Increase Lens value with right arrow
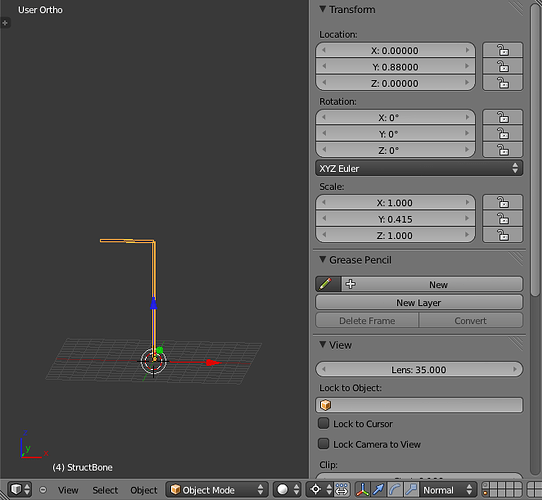This screenshot has height=500, width=542. click(x=515, y=369)
